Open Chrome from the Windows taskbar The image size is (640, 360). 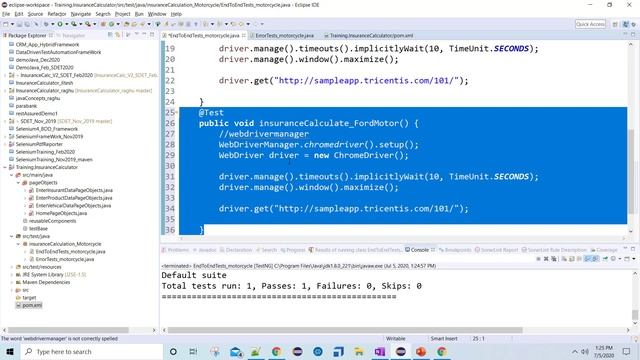click(277, 351)
